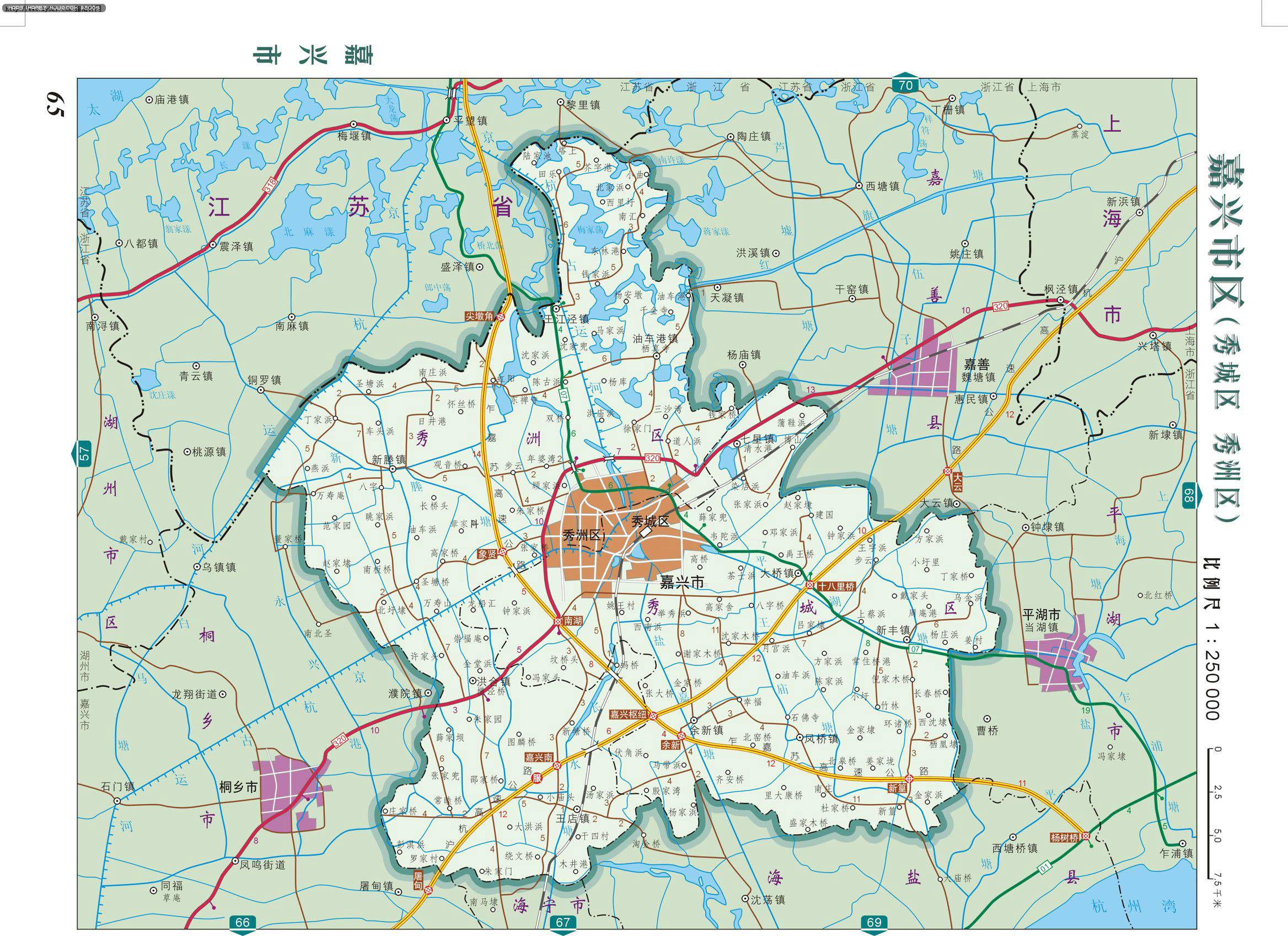The width and height of the screenshot is (1288, 936).
Task: Click the 秀洲区 district label
Action: pyautogui.click(x=583, y=535)
